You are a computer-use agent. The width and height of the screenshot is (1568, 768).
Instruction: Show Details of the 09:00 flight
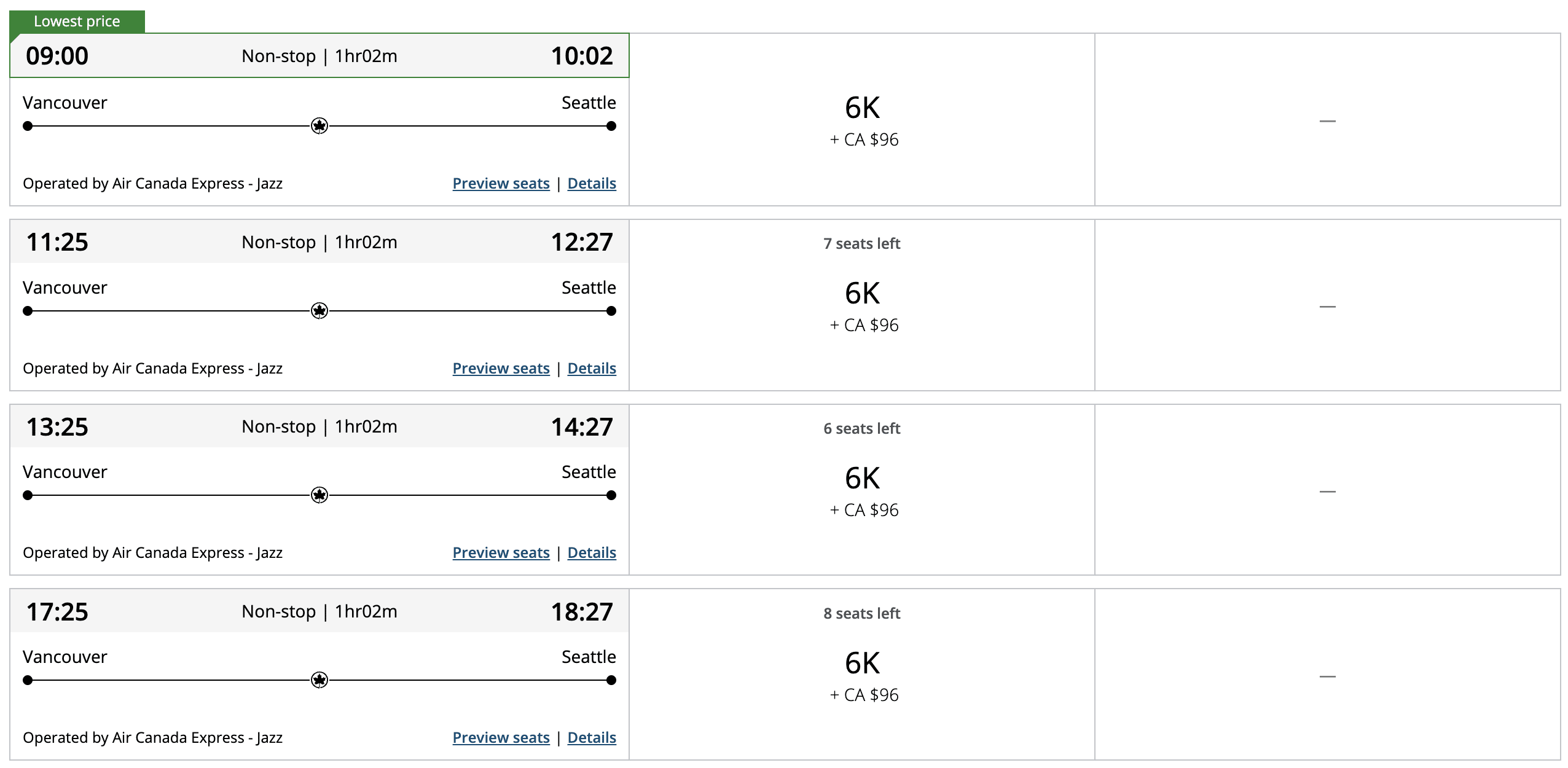[592, 184]
